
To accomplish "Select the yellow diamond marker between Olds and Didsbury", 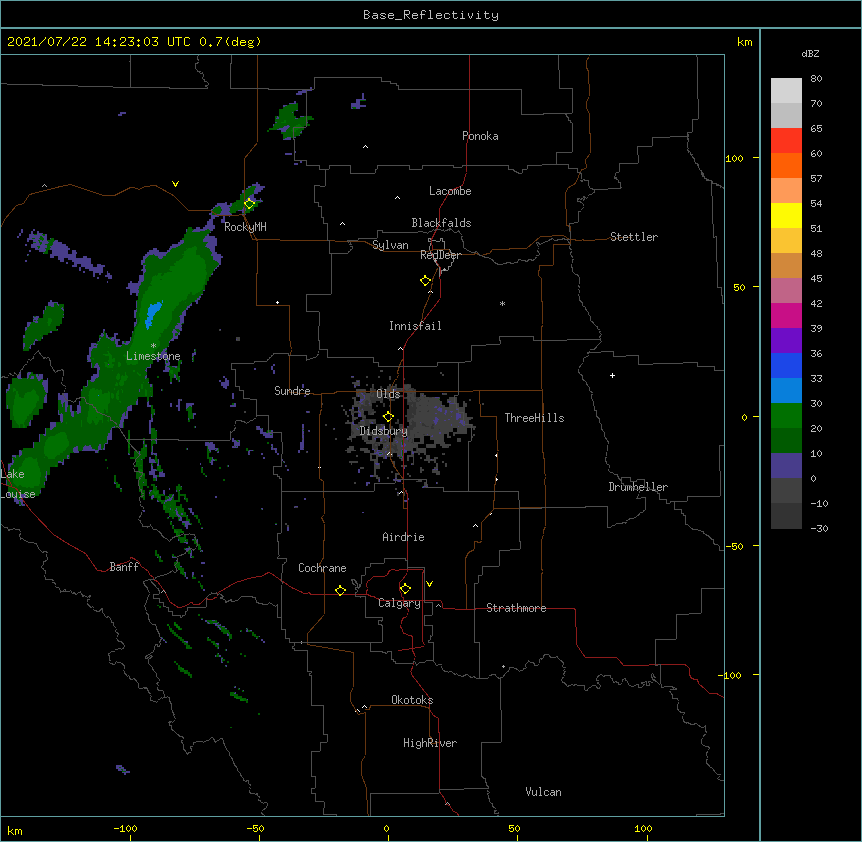I will click(388, 417).
